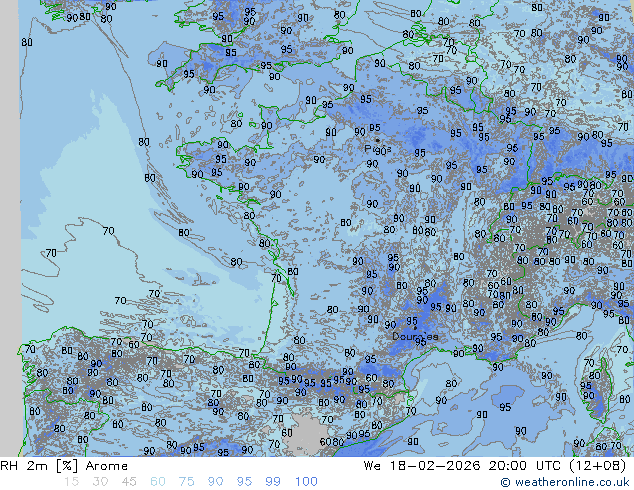Click the 95 value in the bottom legend
The height and width of the screenshot is (490, 634).
point(245,482)
